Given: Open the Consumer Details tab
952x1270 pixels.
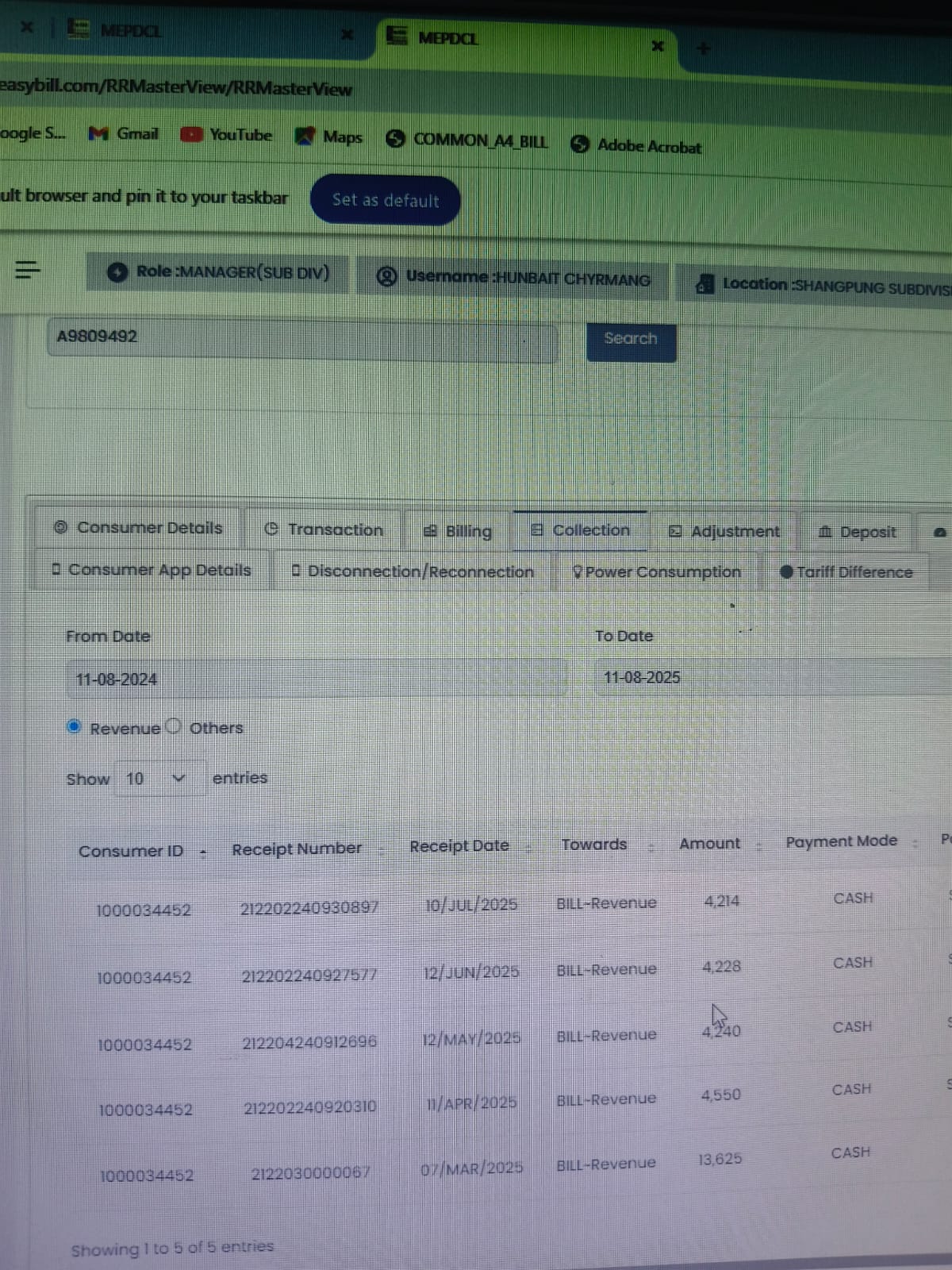Looking at the screenshot, I should 138,528.
